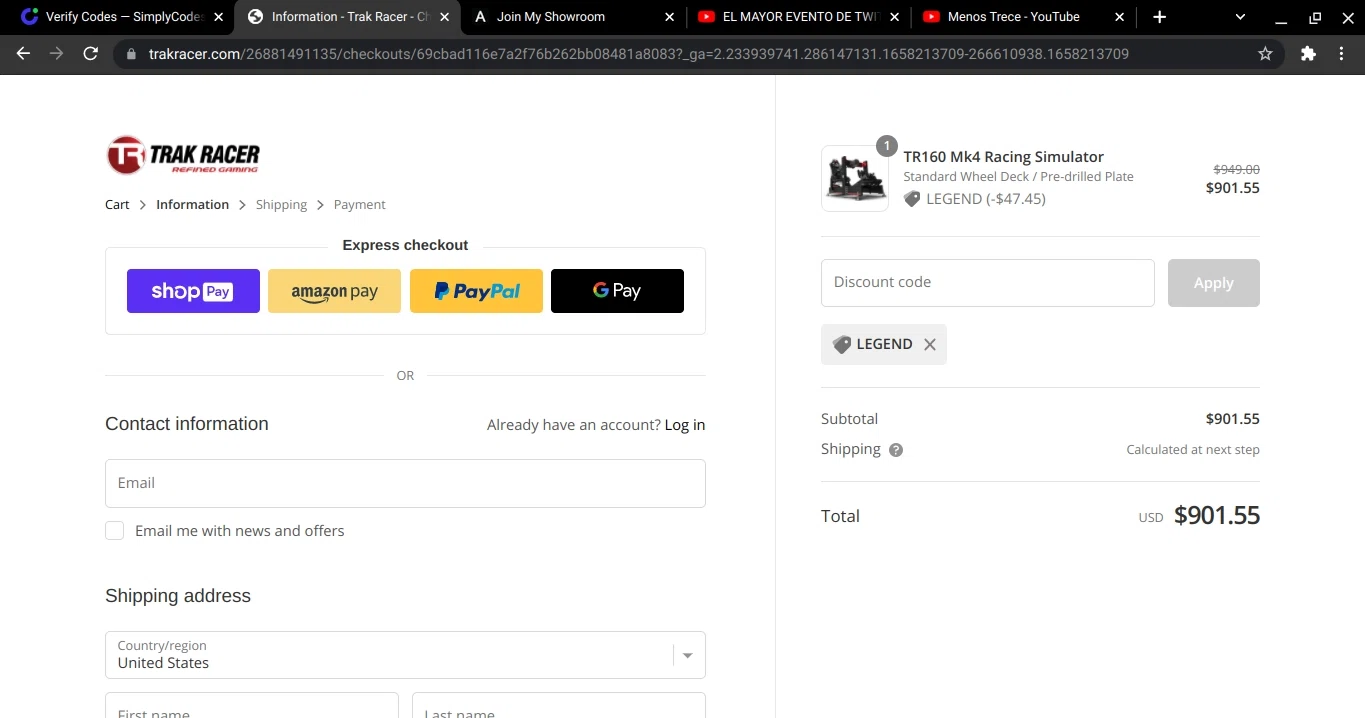Click the Shipping help question icon
The image size is (1365, 718).
click(896, 450)
